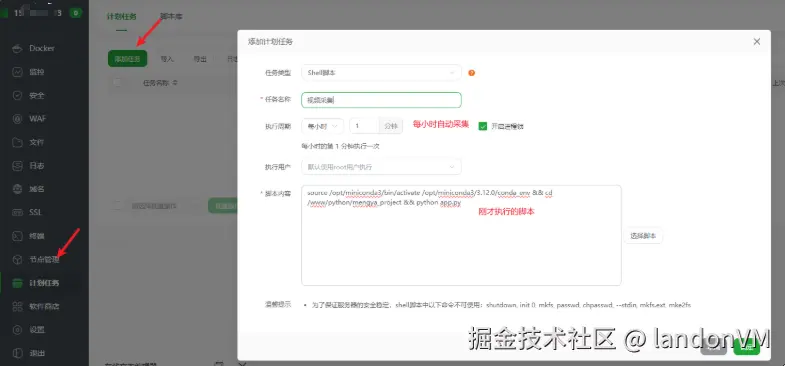Open the 终端 terminal sidebar icon
The height and width of the screenshot is (366, 785).
point(18,236)
